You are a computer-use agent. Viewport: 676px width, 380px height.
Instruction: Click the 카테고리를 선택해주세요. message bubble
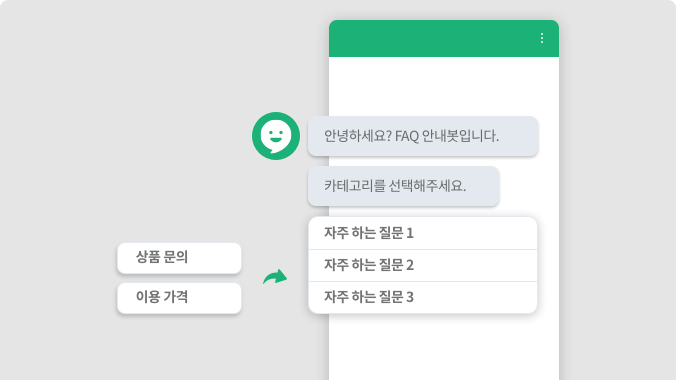404,186
